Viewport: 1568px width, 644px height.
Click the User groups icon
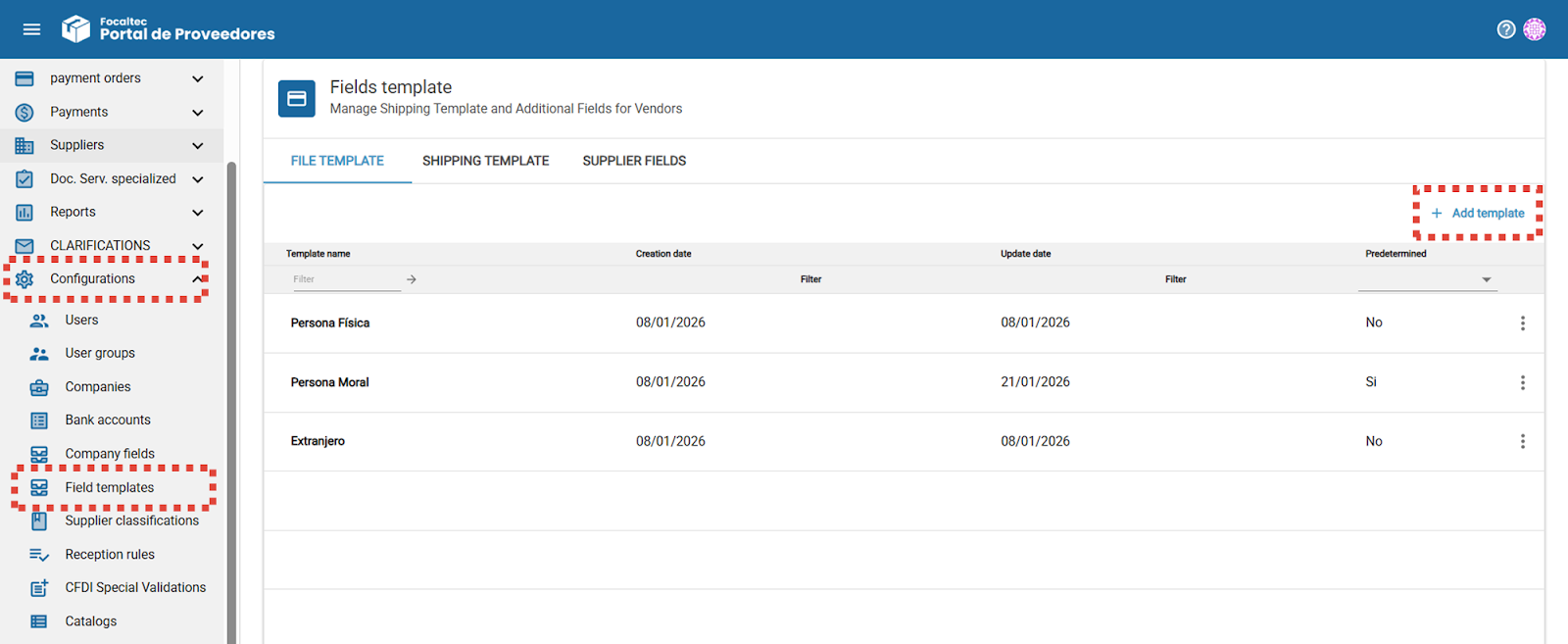point(39,354)
